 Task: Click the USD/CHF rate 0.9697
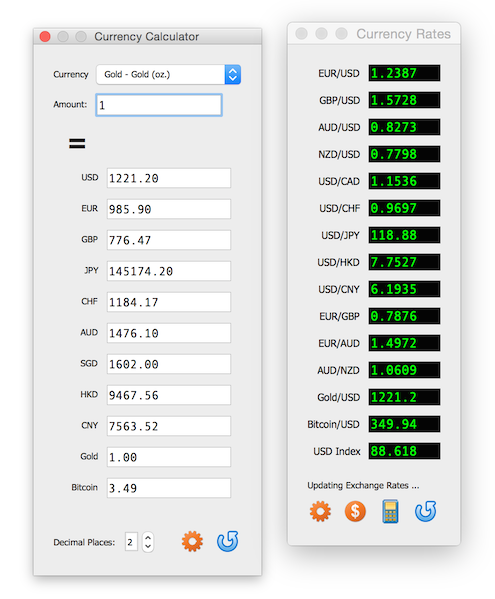click(404, 208)
